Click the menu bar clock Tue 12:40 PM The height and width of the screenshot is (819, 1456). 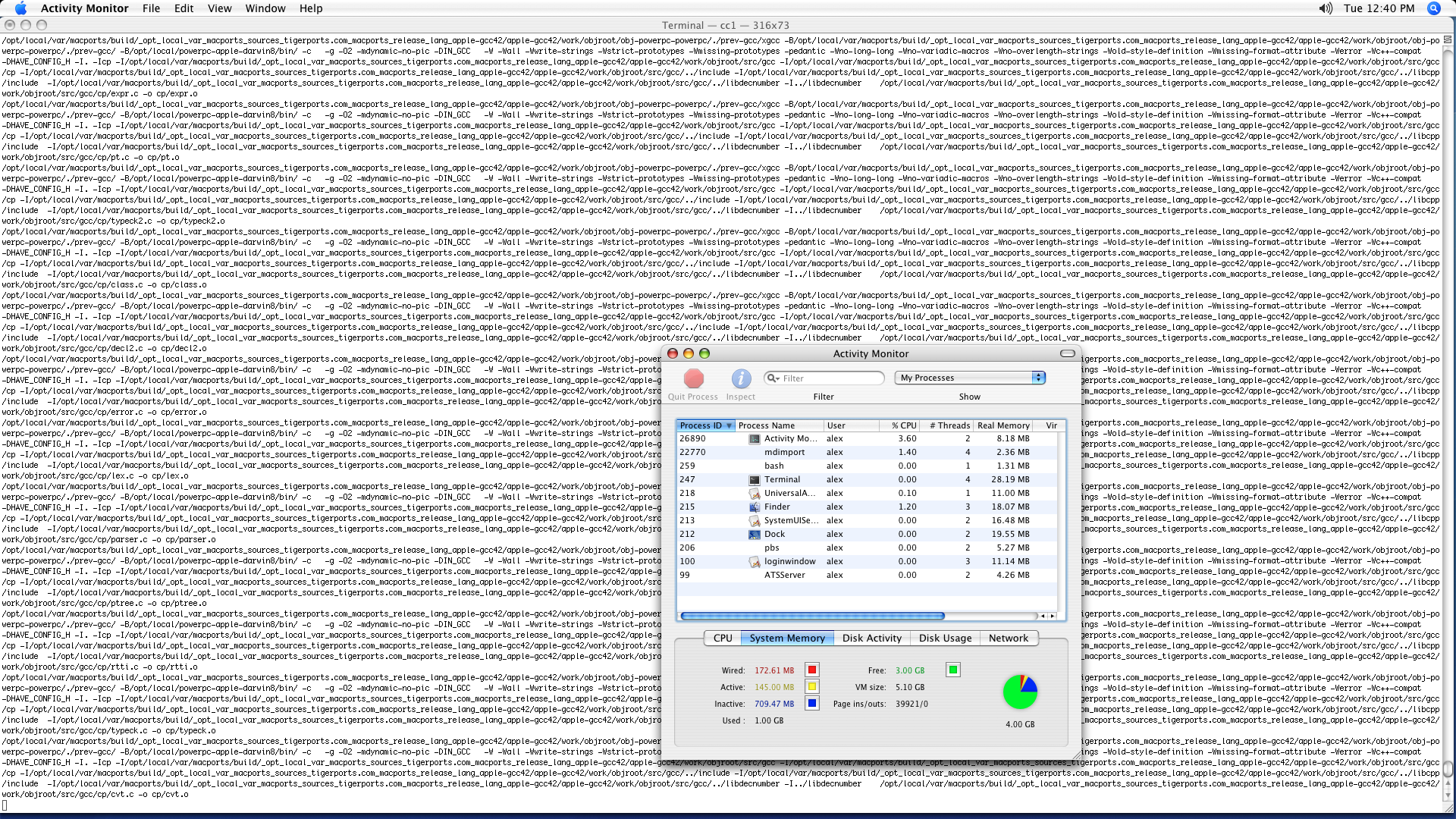[1379, 8]
